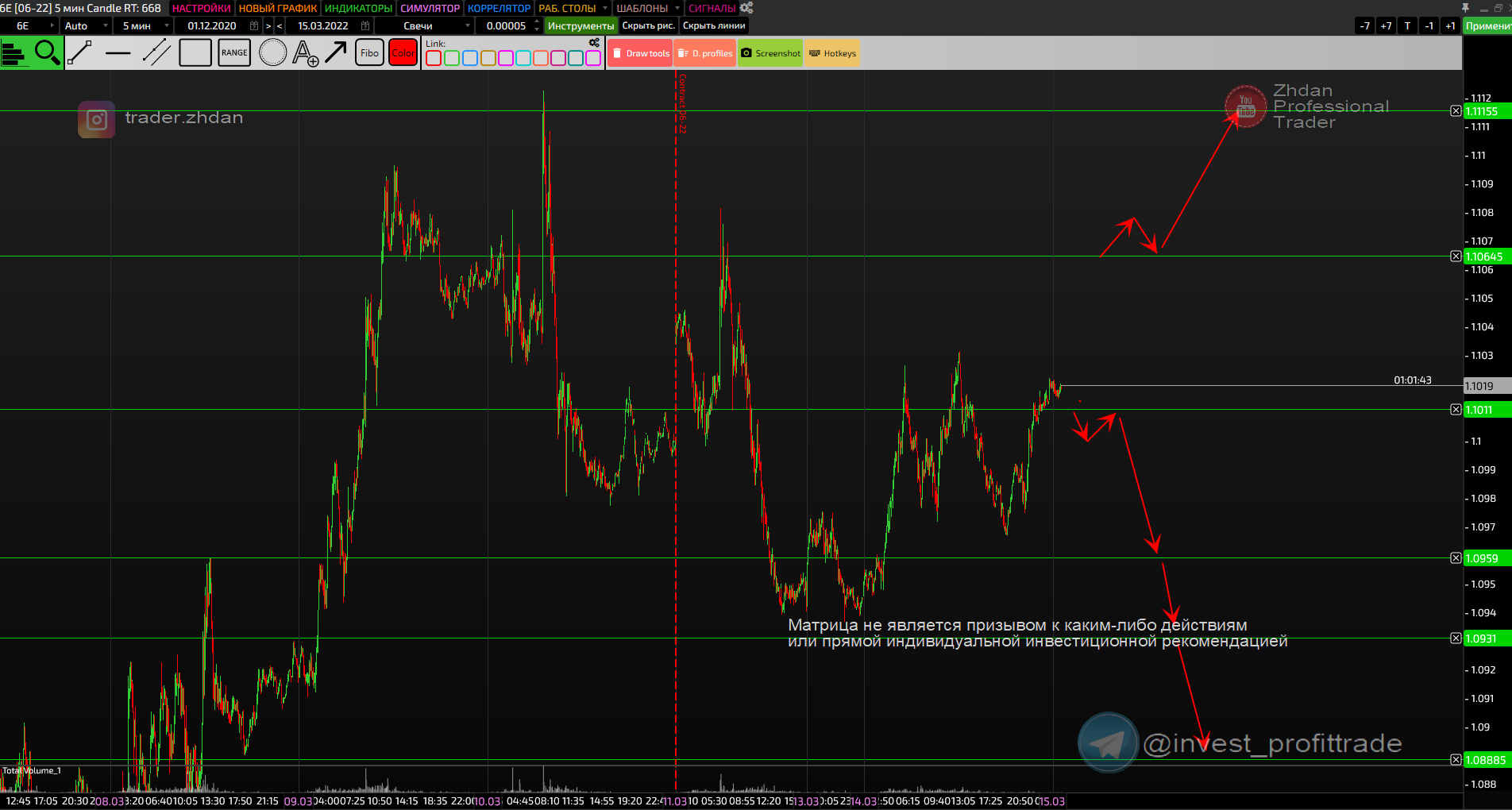Click the D. profiles delete button
Viewport: 1512px width, 810px height.
click(x=705, y=53)
